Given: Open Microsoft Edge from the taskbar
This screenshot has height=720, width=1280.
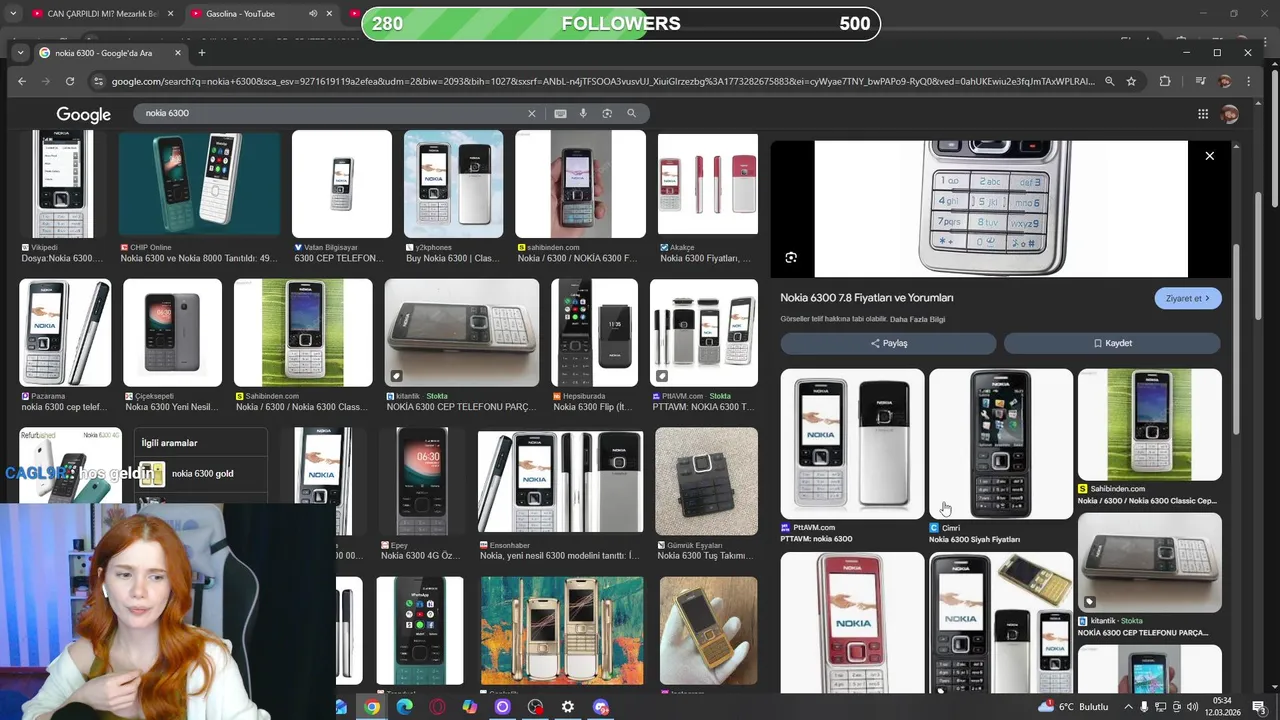Looking at the screenshot, I should click(404, 707).
